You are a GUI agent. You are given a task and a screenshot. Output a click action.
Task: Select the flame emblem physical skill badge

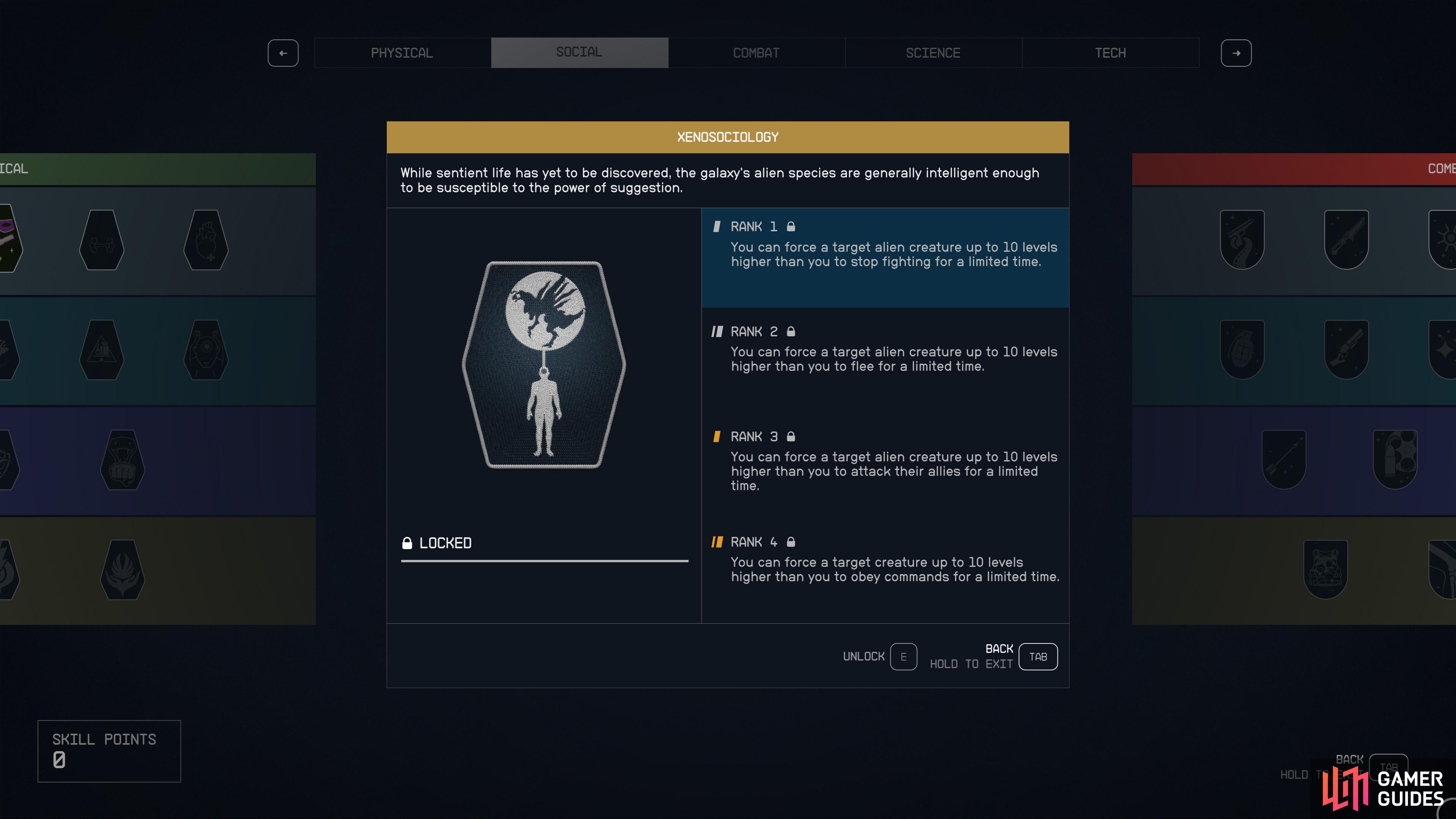point(122,570)
